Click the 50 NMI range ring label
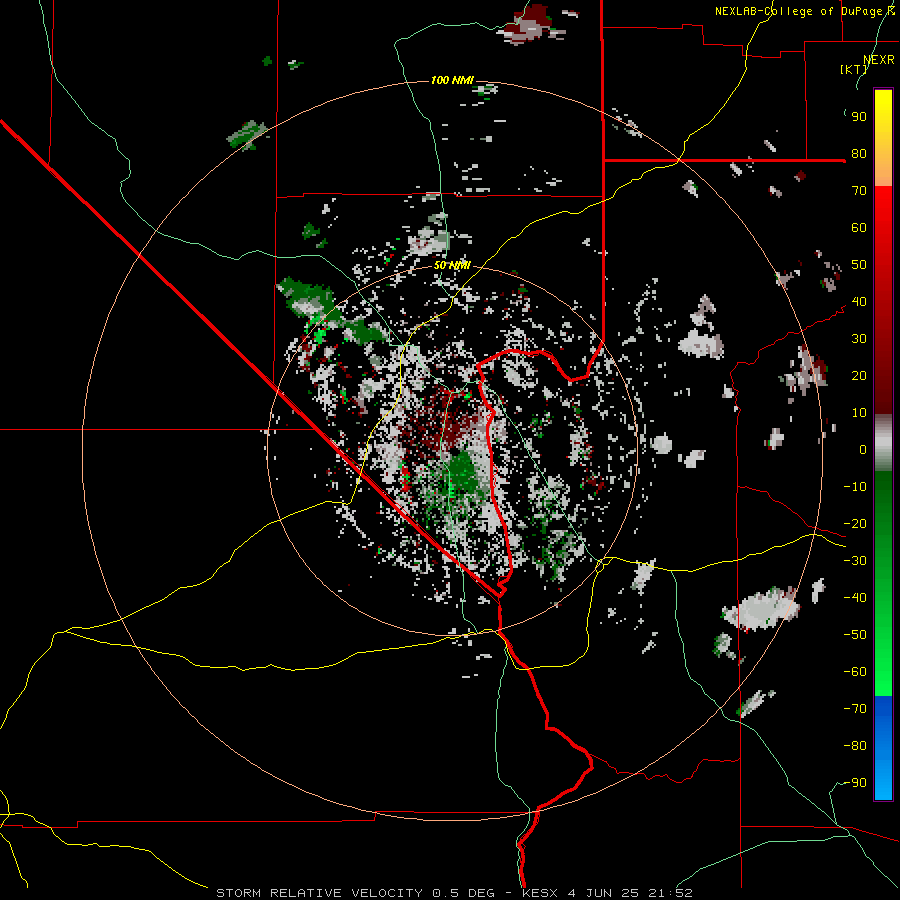 [452, 265]
